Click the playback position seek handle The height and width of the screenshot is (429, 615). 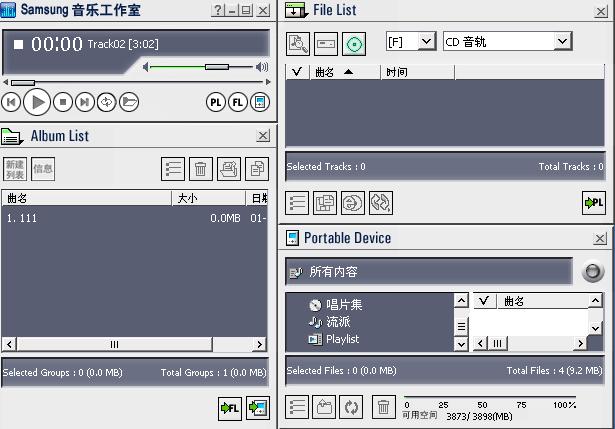(x=23, y=82)
